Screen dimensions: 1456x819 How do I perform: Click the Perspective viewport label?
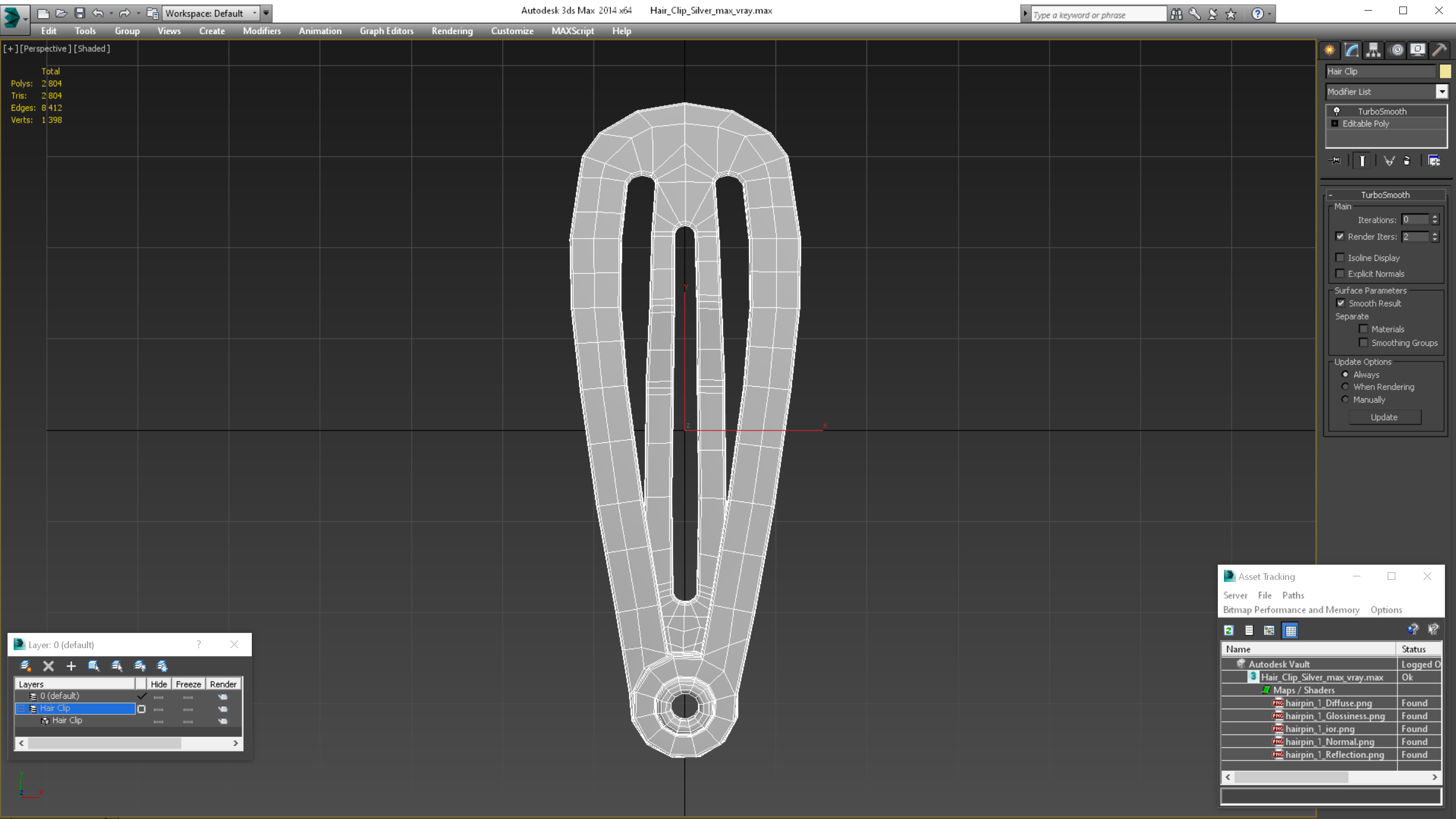point(46,49)
